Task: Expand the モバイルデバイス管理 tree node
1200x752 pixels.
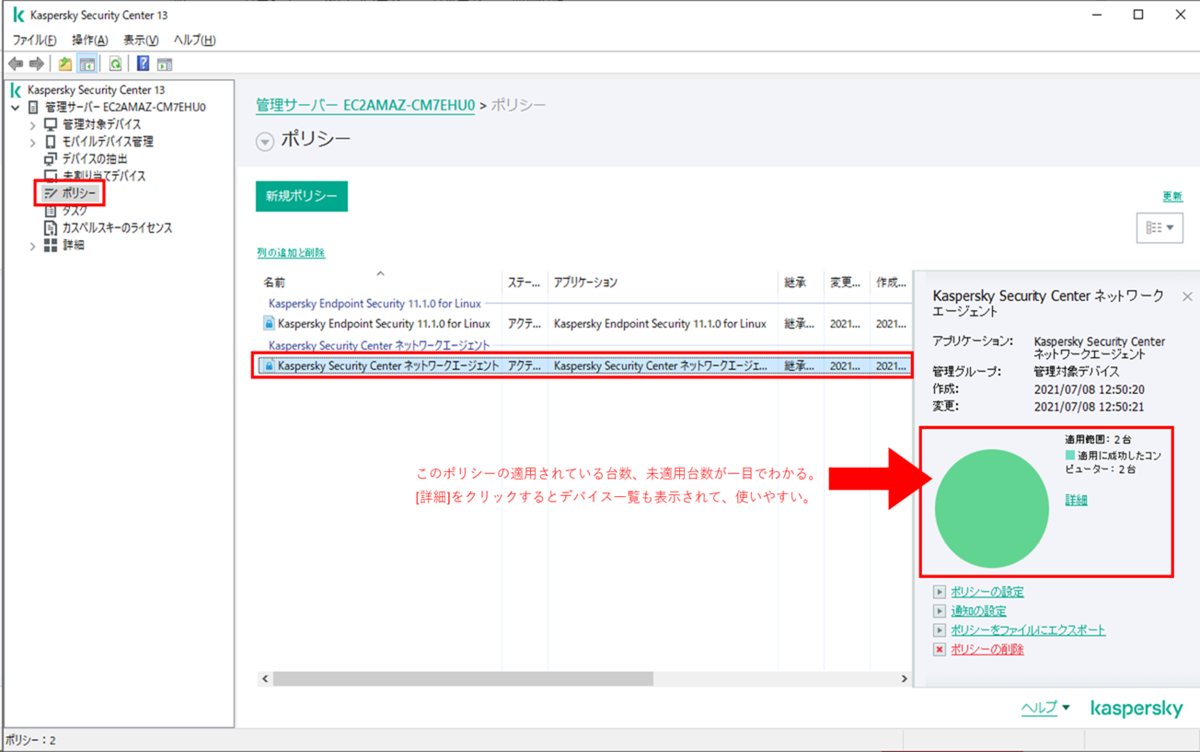Action: (32, 141)
